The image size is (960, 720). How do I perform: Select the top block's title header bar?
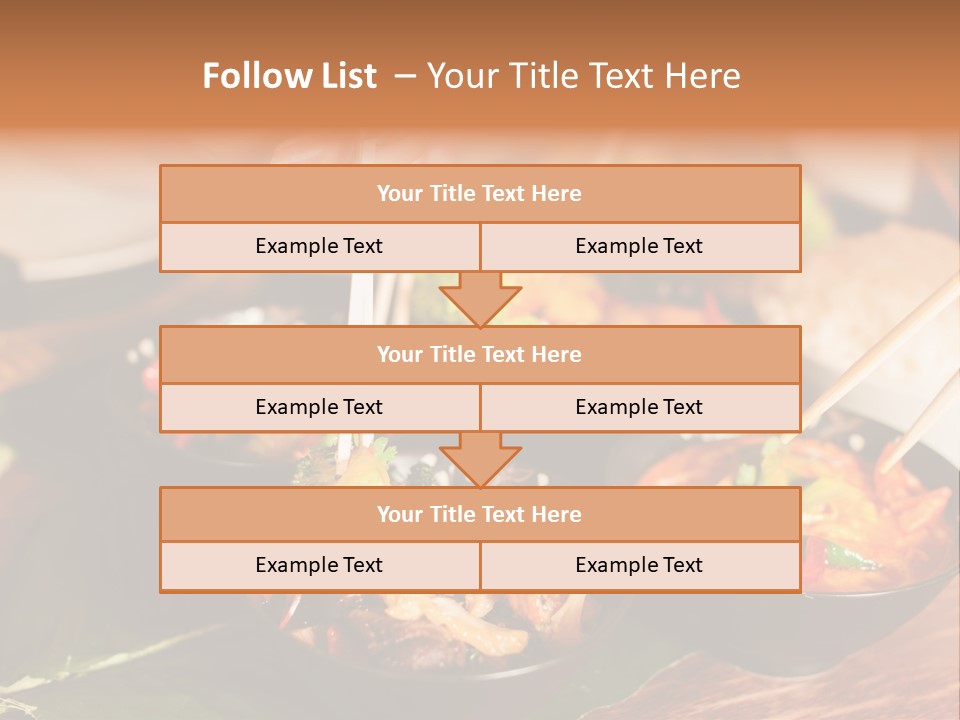480,194
